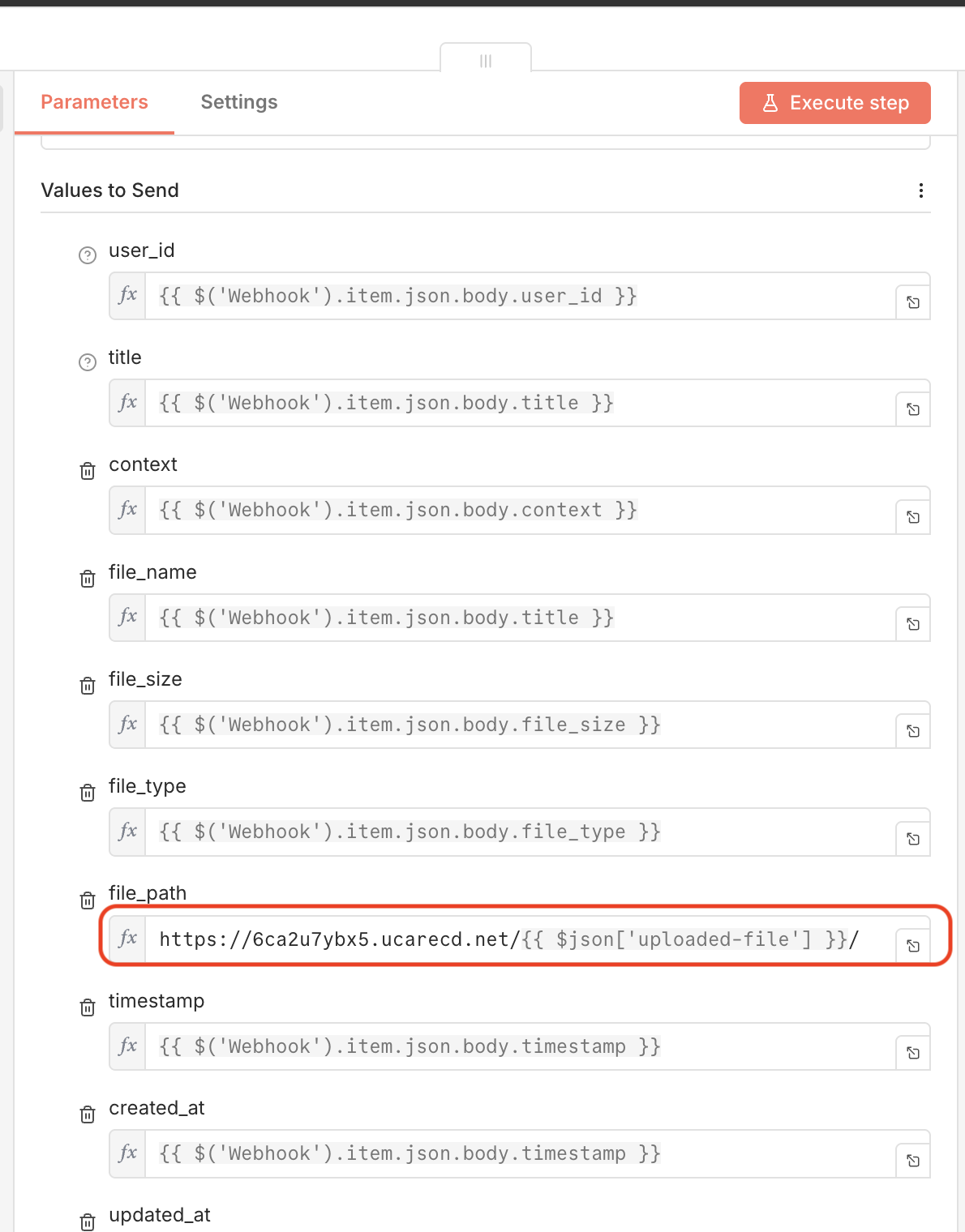Delete the context parameter with its trash icon

[87, 471]
